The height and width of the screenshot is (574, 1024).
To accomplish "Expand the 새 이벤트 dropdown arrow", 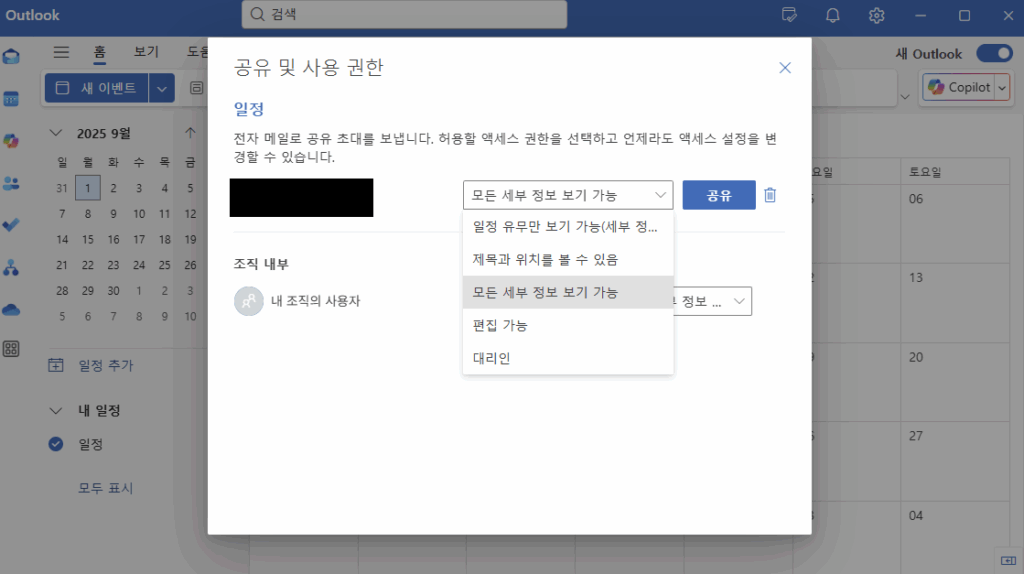I will (x=162, y=88).
